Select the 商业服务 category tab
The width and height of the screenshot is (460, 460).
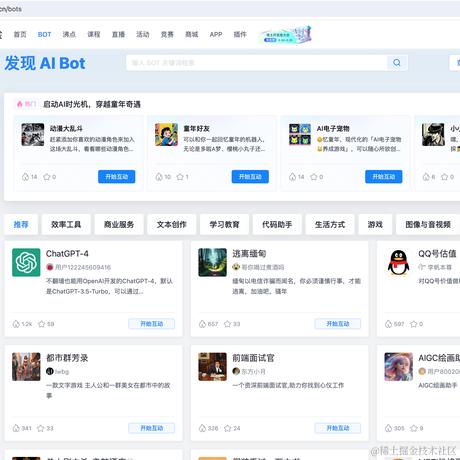pyautogui.click(x=119, y=225)
